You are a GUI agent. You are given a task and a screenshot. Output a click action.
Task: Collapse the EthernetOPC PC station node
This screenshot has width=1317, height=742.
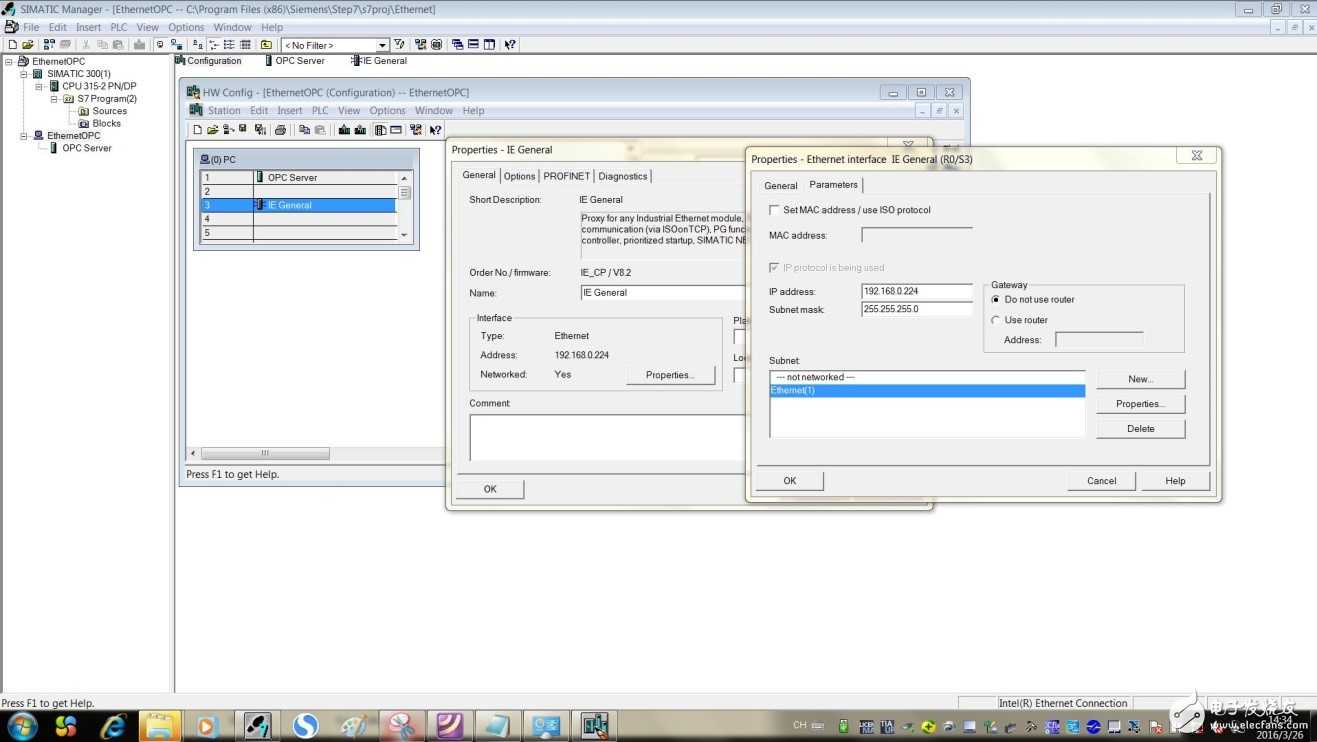click(24, 136)
